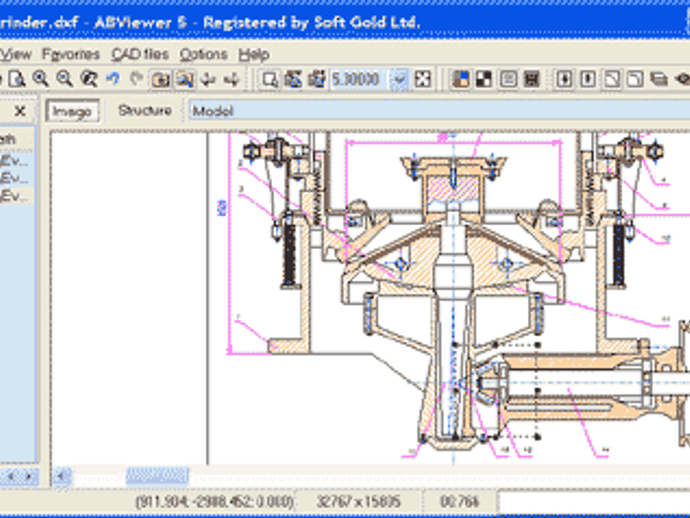Click the drawing area scroll-left arrow
The width and height of the screenshot is (690, 518).
[x=62, y=476]
